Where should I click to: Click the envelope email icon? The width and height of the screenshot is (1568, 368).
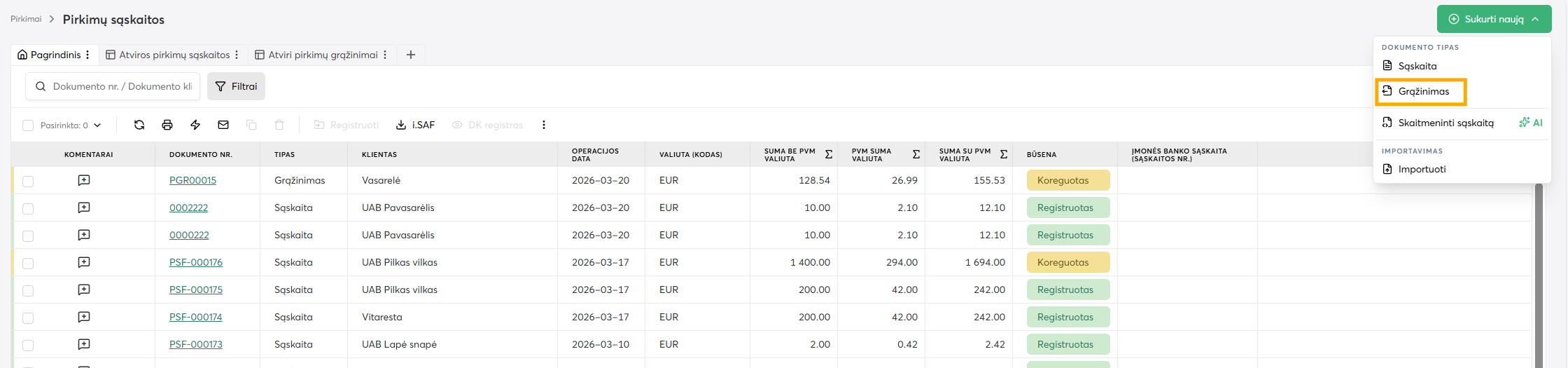point(223,125)
